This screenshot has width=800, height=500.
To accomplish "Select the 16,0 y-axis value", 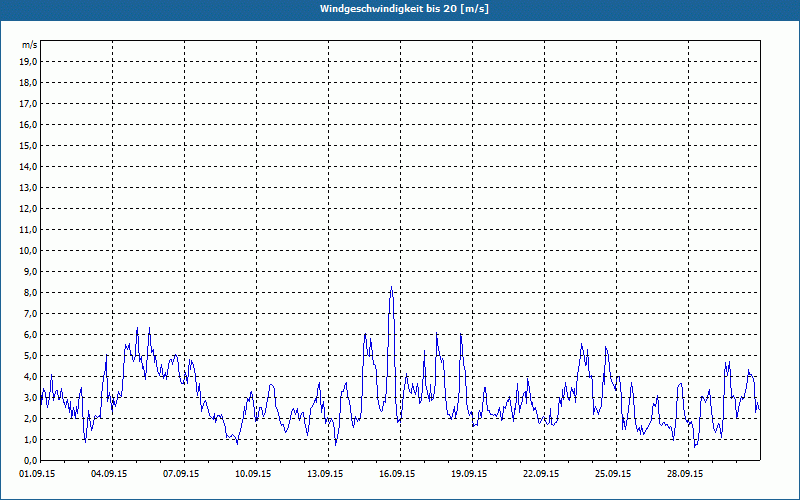I will click(x=29, y=124).
